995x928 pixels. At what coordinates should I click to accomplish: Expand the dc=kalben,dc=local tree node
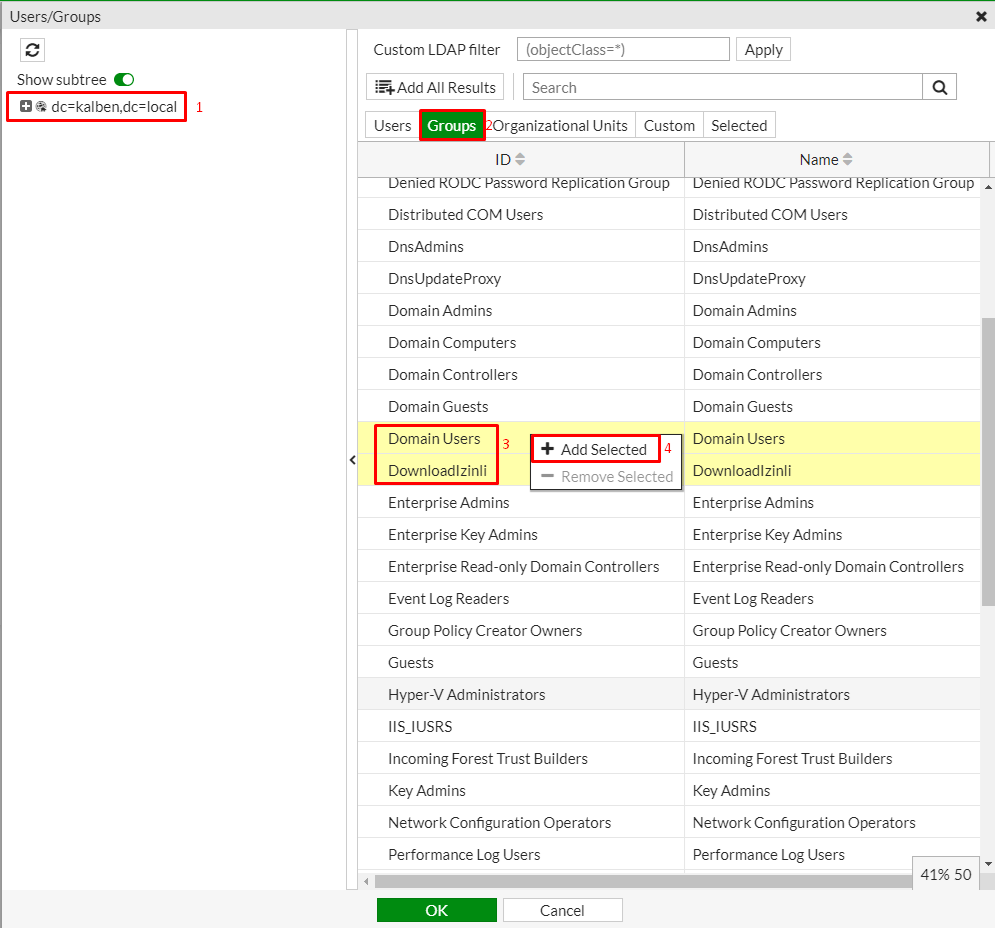click(x=26, y=106)
